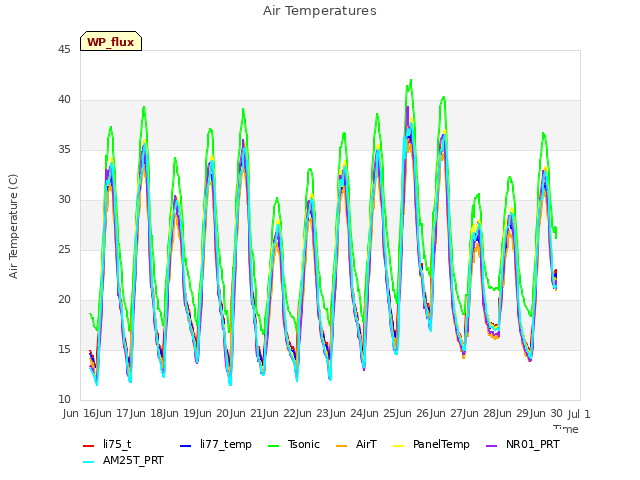Click the 45 y-axis tick label

[x=64, y=50]
